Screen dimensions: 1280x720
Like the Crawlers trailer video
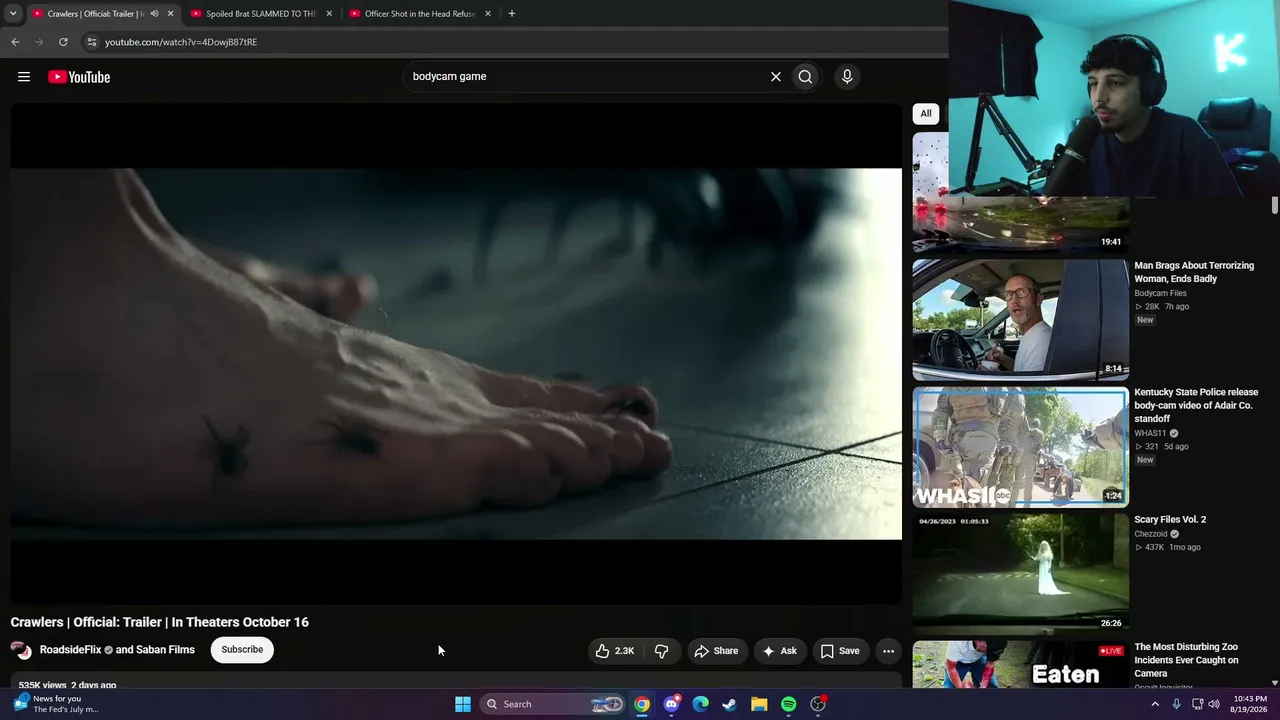615,651
